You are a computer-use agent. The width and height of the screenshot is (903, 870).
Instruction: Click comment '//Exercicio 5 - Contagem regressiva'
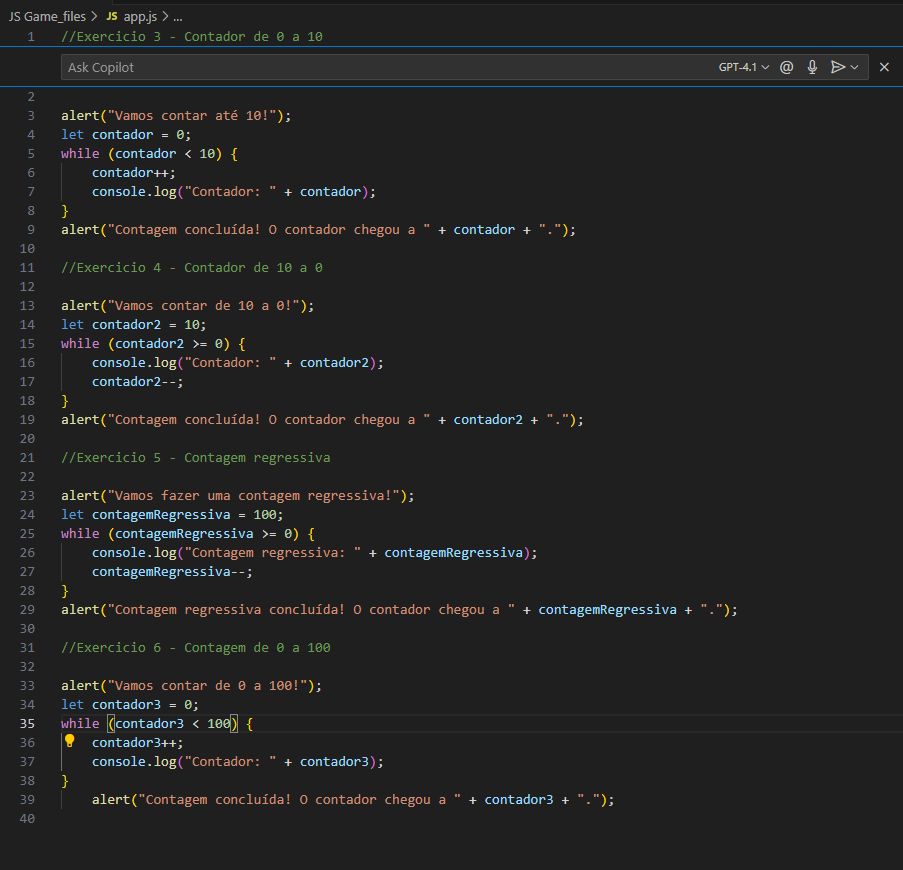[x=196, y=458]
